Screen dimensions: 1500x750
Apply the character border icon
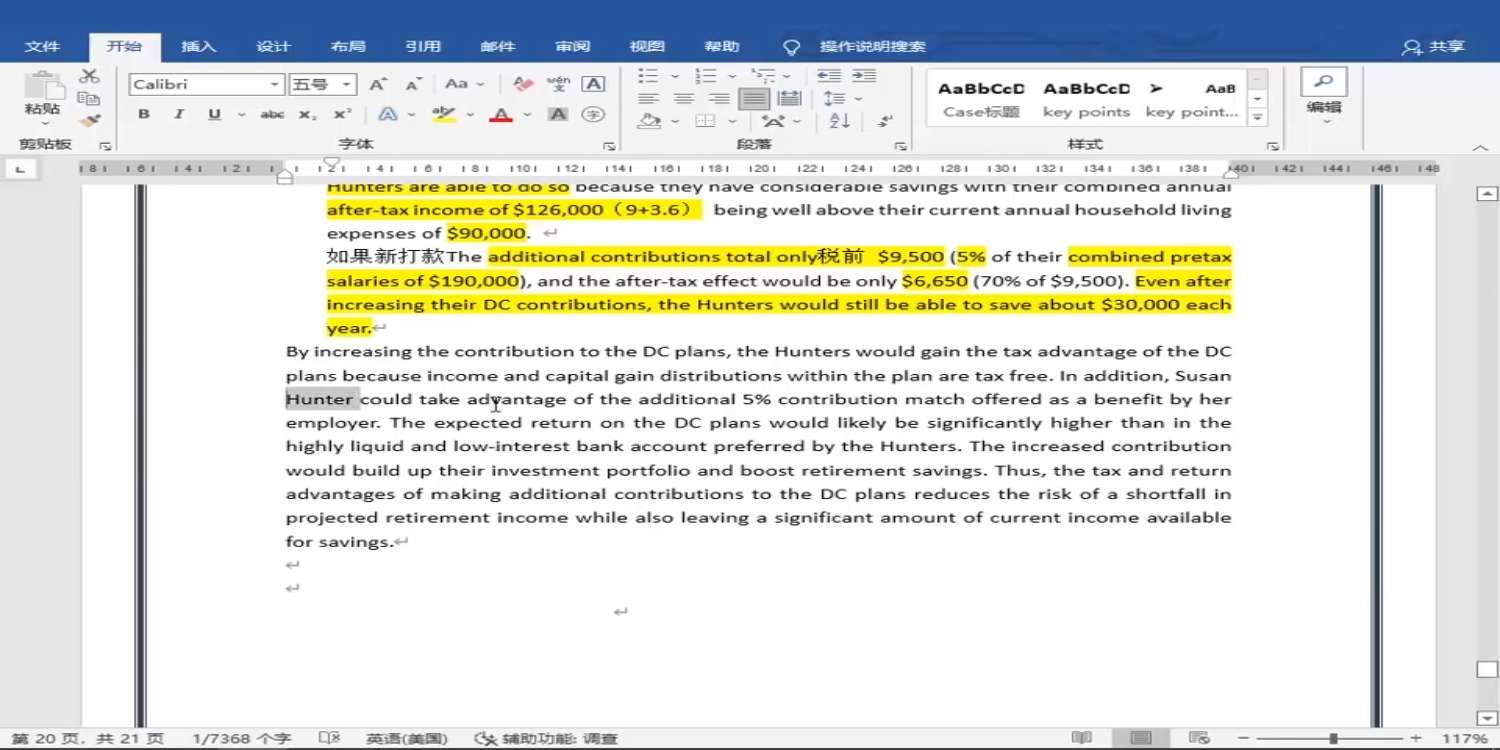(593, 85)
